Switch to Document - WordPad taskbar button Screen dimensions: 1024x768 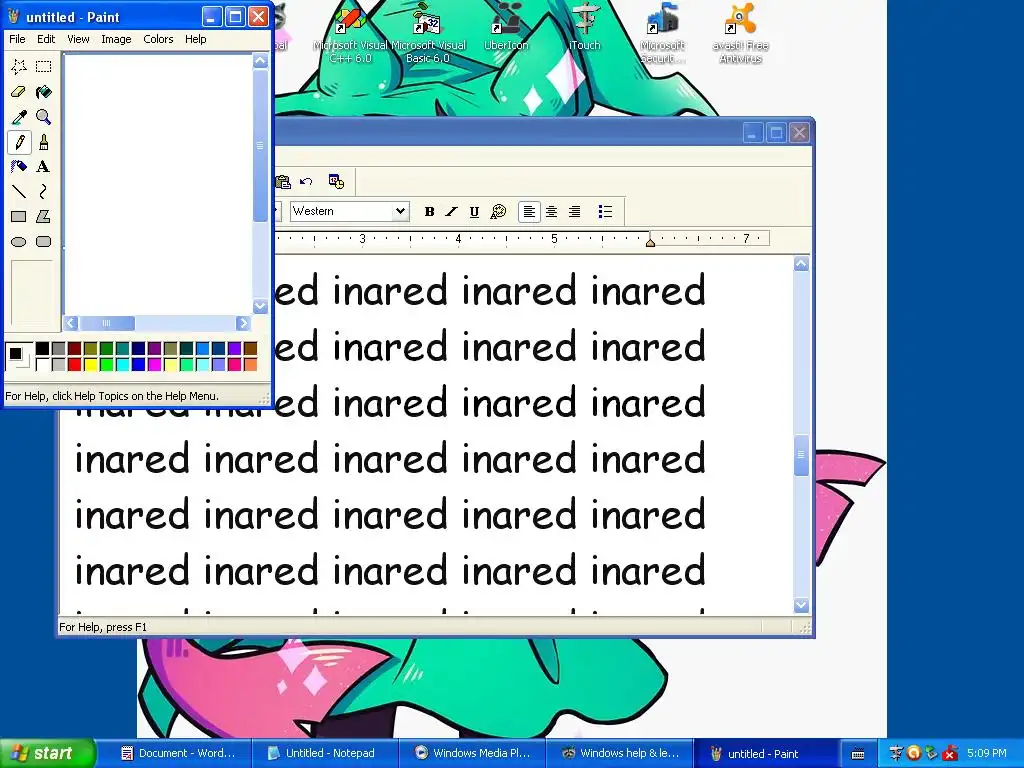pos(178,754)
